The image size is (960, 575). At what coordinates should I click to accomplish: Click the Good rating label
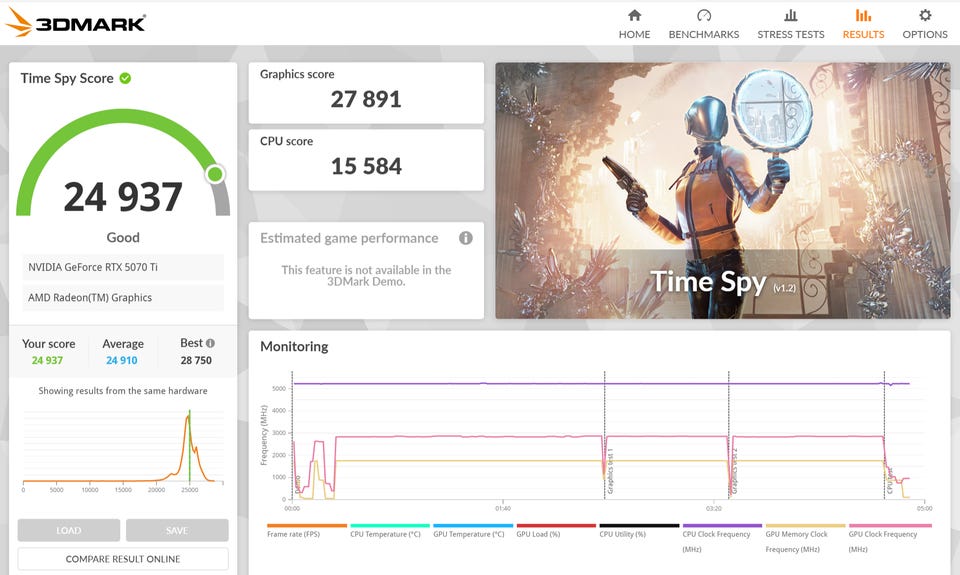coord(123,238)
